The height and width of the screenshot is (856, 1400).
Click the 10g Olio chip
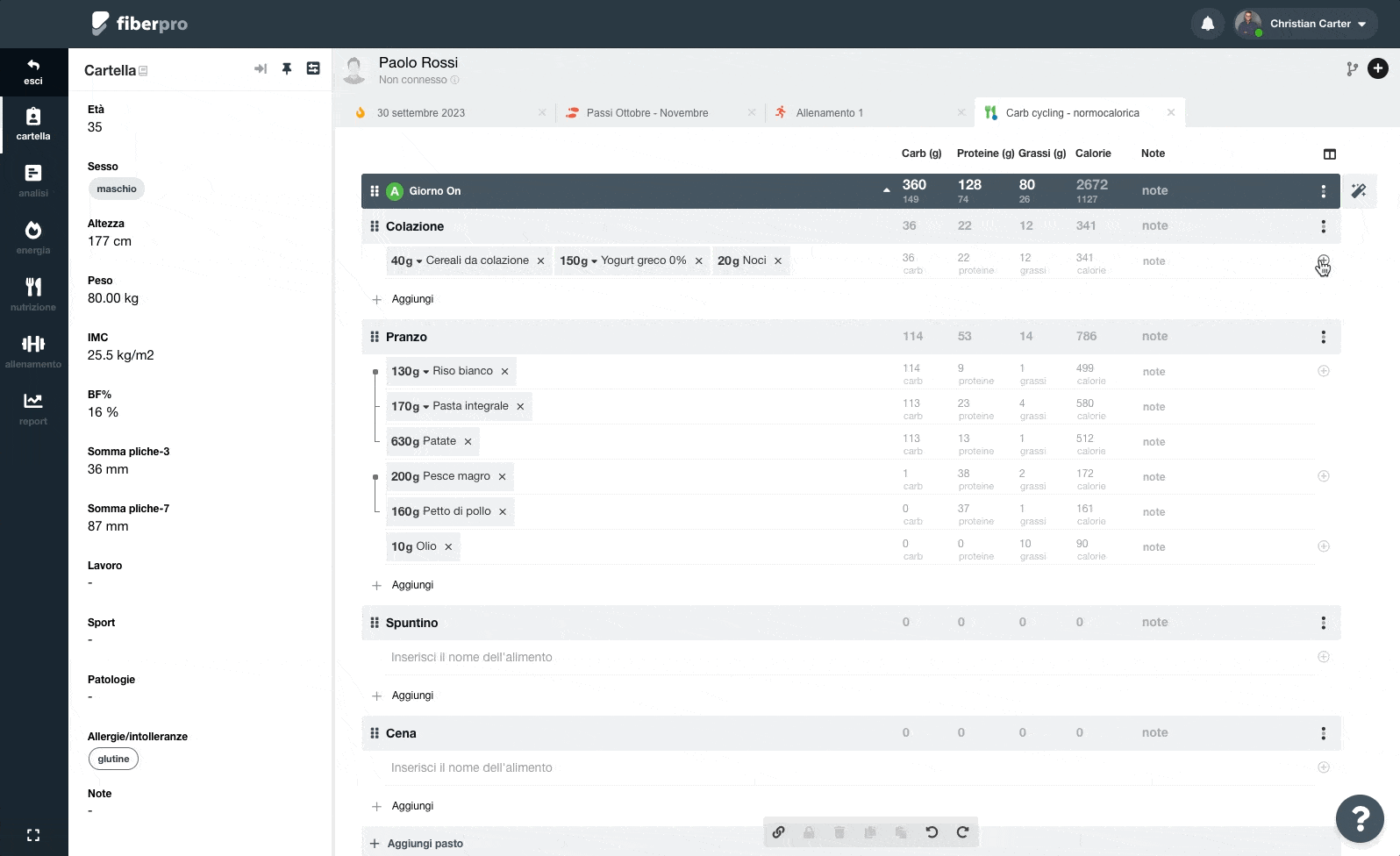tap(423, 546)
